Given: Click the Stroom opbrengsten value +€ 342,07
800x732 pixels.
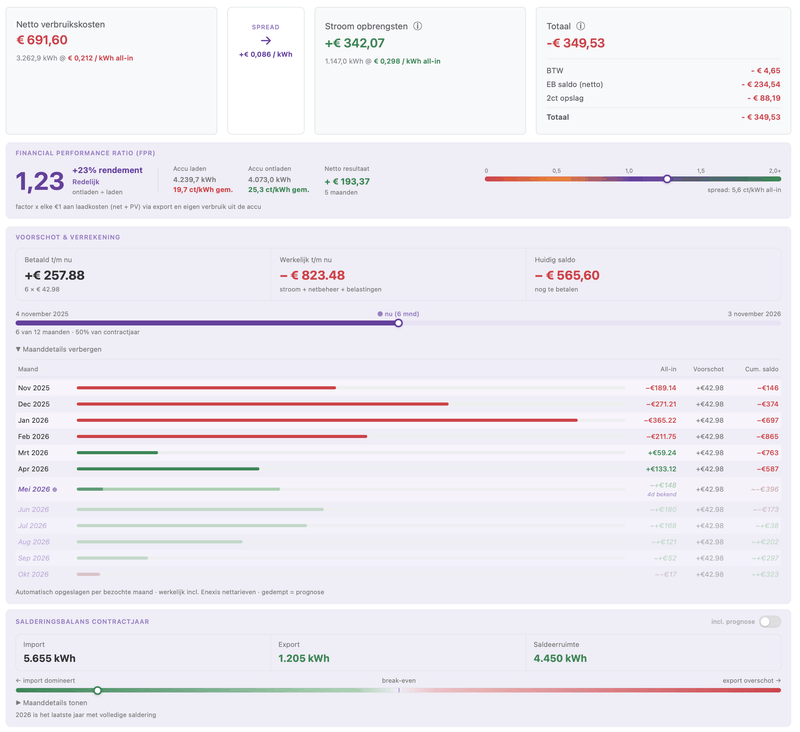Looking at the screenshot, I should pyautogui.click(x=355, y=43).
